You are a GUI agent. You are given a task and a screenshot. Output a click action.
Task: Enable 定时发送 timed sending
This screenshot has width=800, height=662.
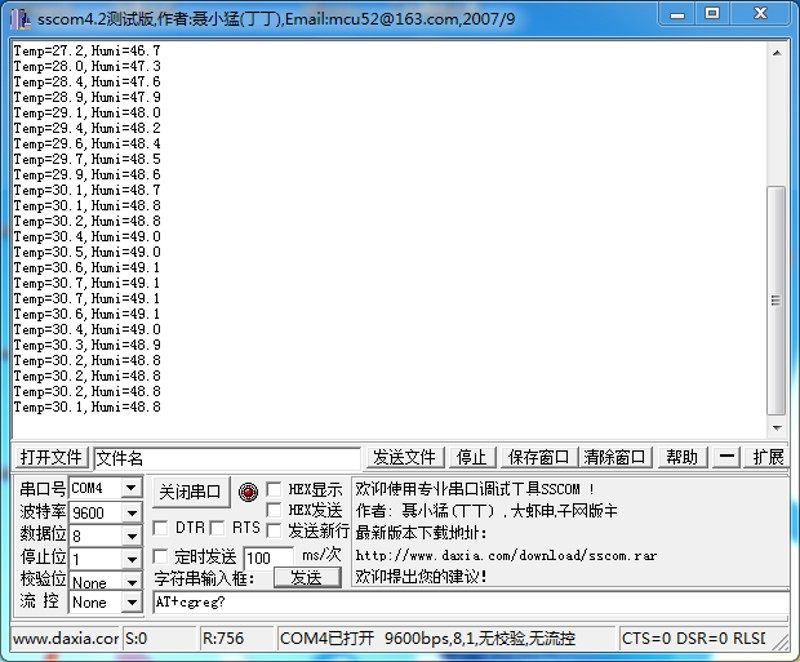[x=160, y=557]
